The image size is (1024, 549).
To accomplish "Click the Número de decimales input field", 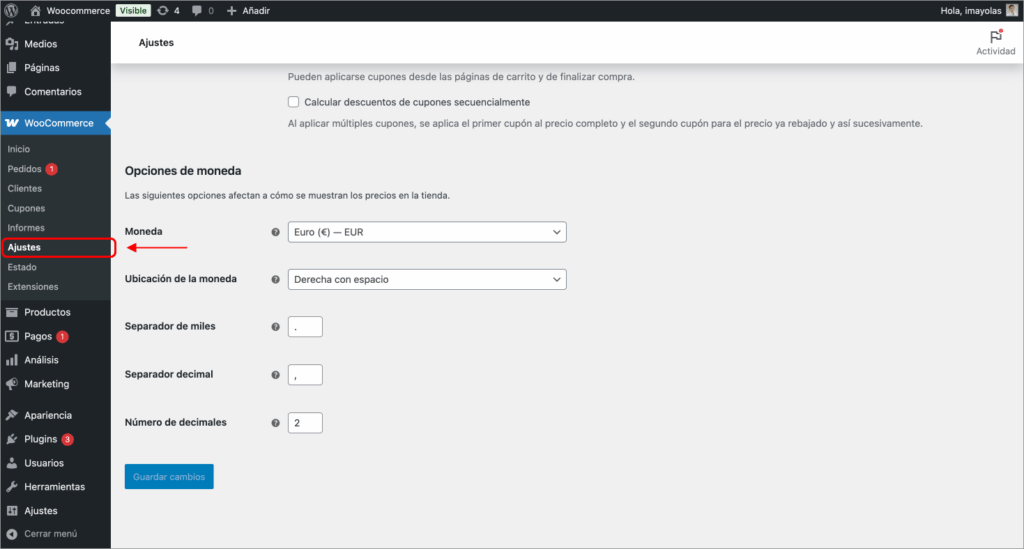I will pyautogui.click(x=305, y=423).
